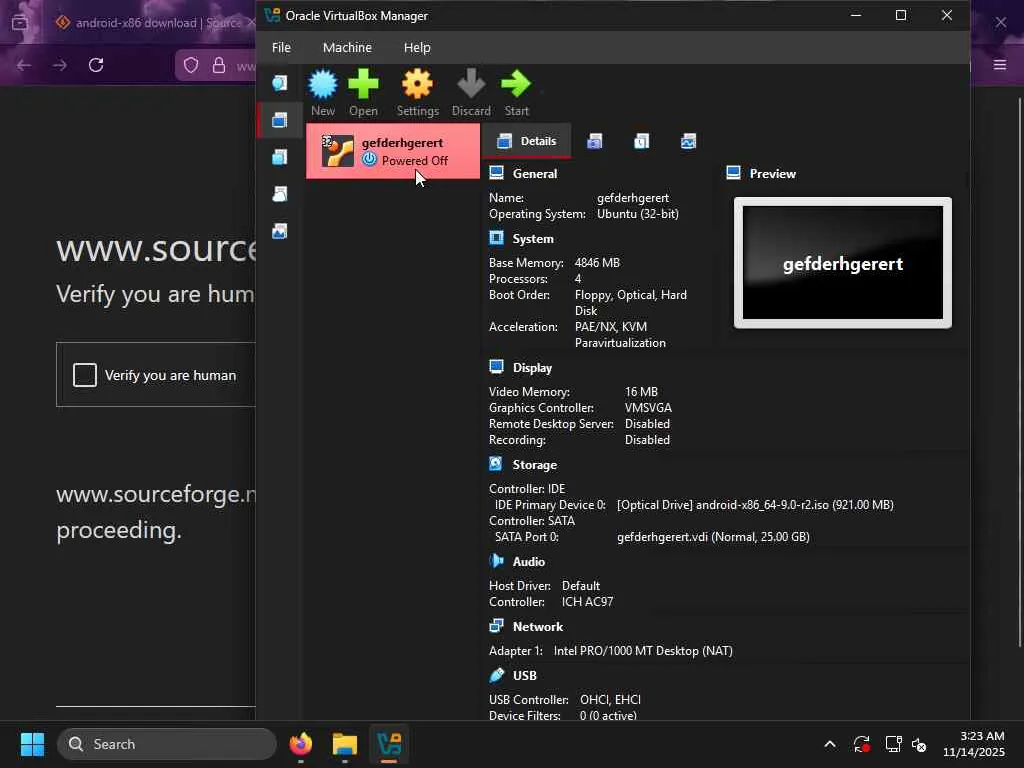Click the Base Memory value 4846 MB

[x=597, y=263]
